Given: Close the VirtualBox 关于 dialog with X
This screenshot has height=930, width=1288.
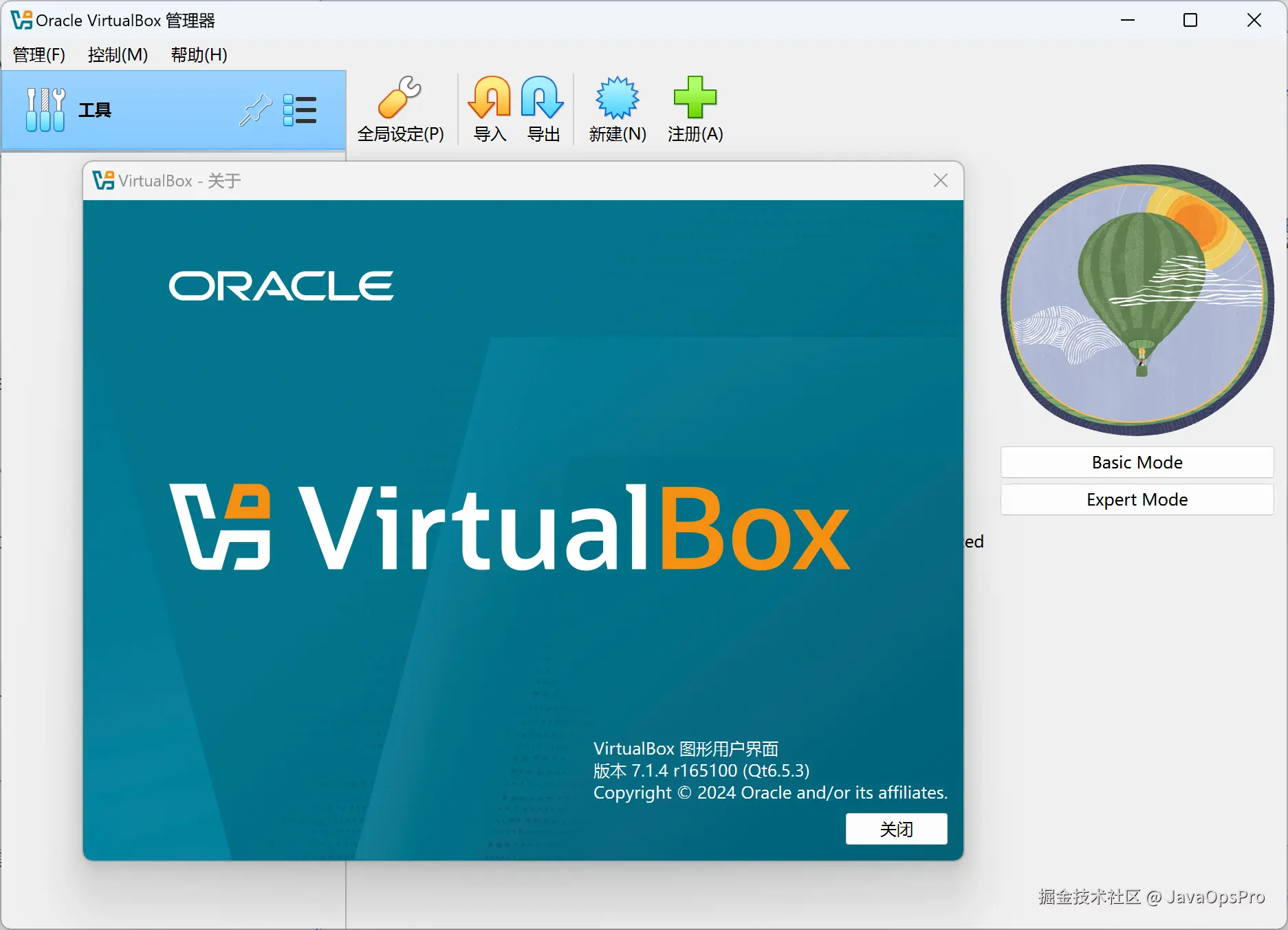Looking at the screenshot, I should [x=941, y=180].
